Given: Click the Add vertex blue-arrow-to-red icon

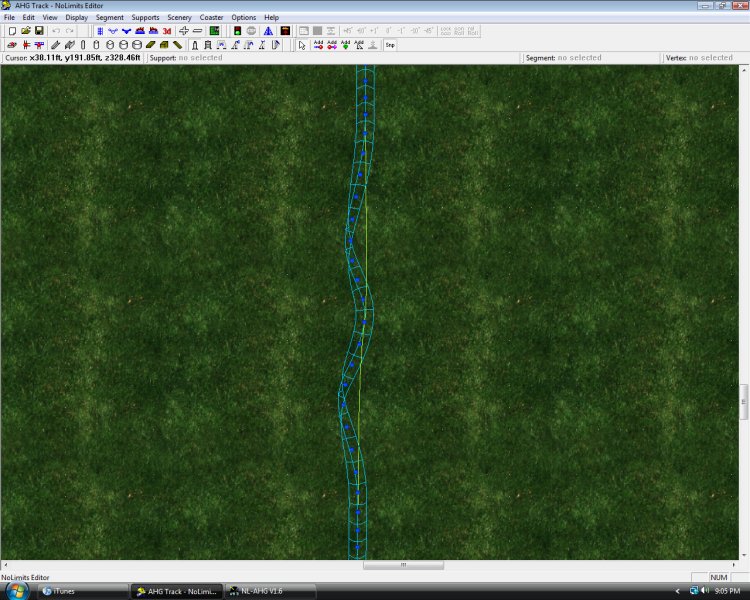Looking at the screenshot, I should [319, 45].
